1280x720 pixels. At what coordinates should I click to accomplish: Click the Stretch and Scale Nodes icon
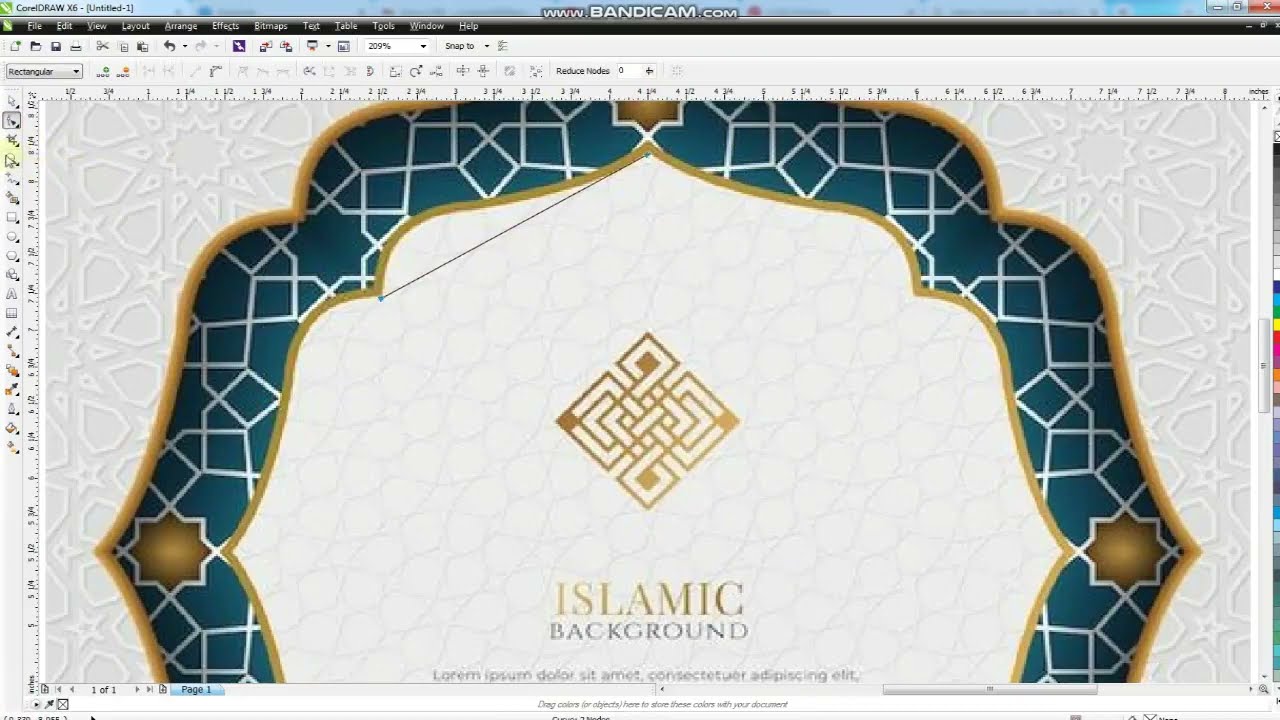[x=395, y=71]
